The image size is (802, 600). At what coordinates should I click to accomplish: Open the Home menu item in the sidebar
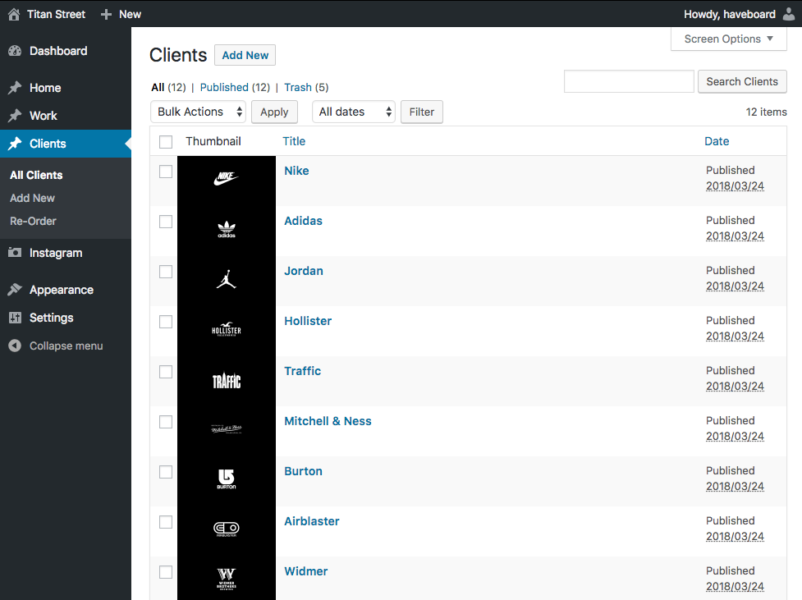(x=65, y=87)
